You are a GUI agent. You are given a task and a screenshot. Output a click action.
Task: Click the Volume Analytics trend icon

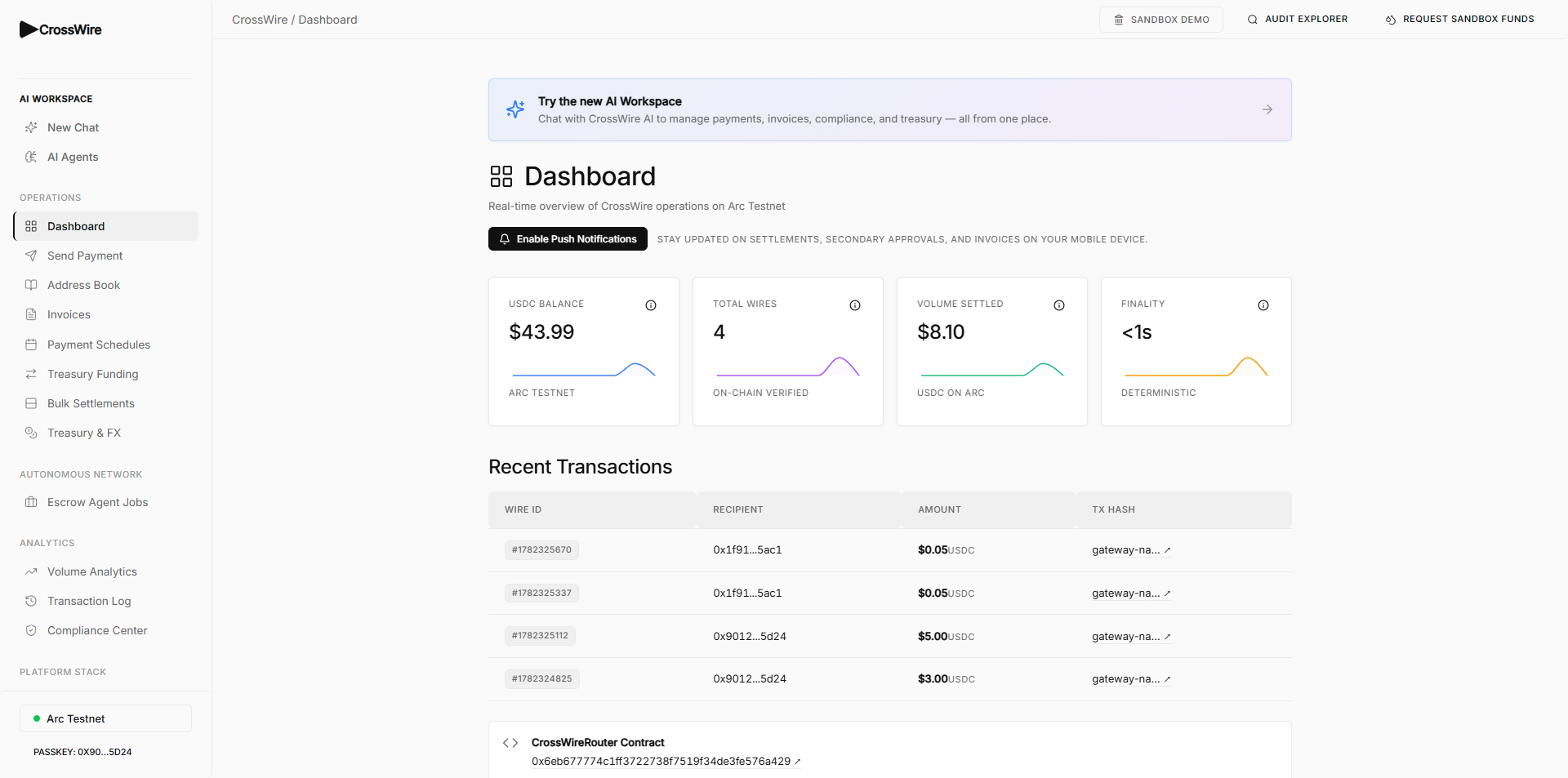(31, 571)
